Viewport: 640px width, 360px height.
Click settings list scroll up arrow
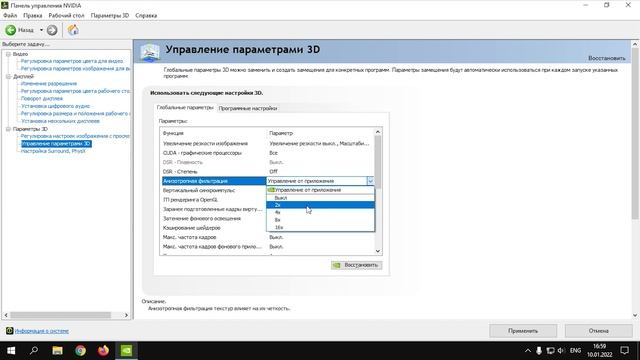(378, 132)
